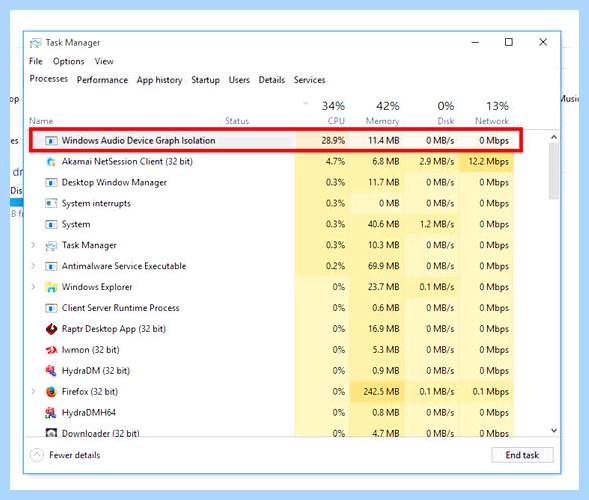Expand the Antimalware Service Executable group
This screenshot has height=500, width=589.
point(33,266)
